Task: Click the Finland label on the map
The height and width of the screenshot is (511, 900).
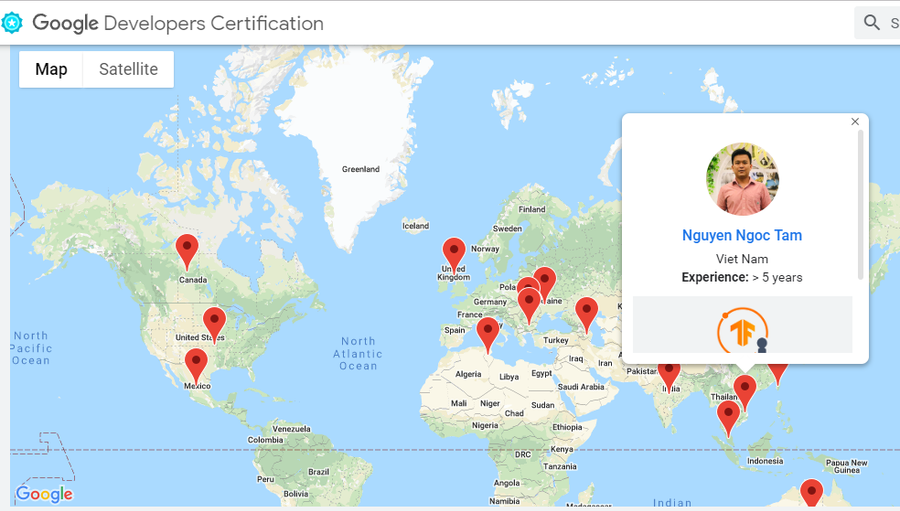Action: pos(532,210)
